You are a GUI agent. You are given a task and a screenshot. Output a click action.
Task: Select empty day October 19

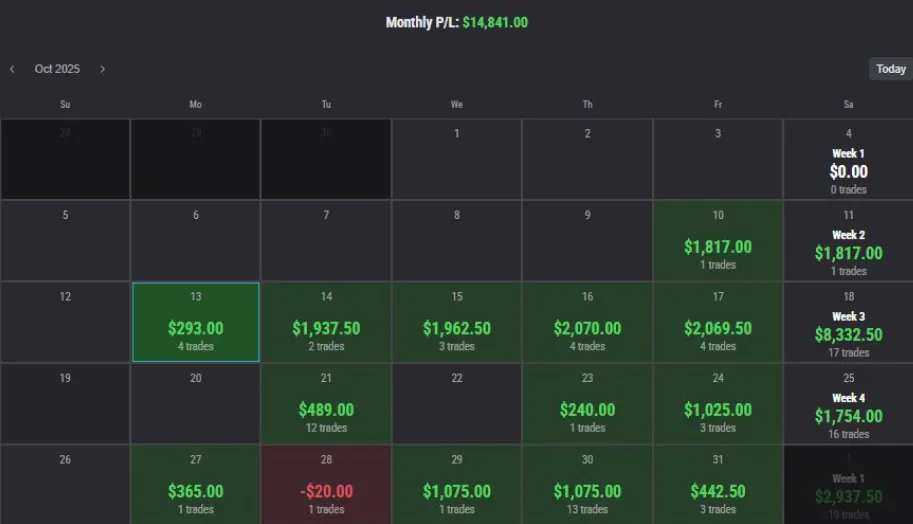(65, 403)
